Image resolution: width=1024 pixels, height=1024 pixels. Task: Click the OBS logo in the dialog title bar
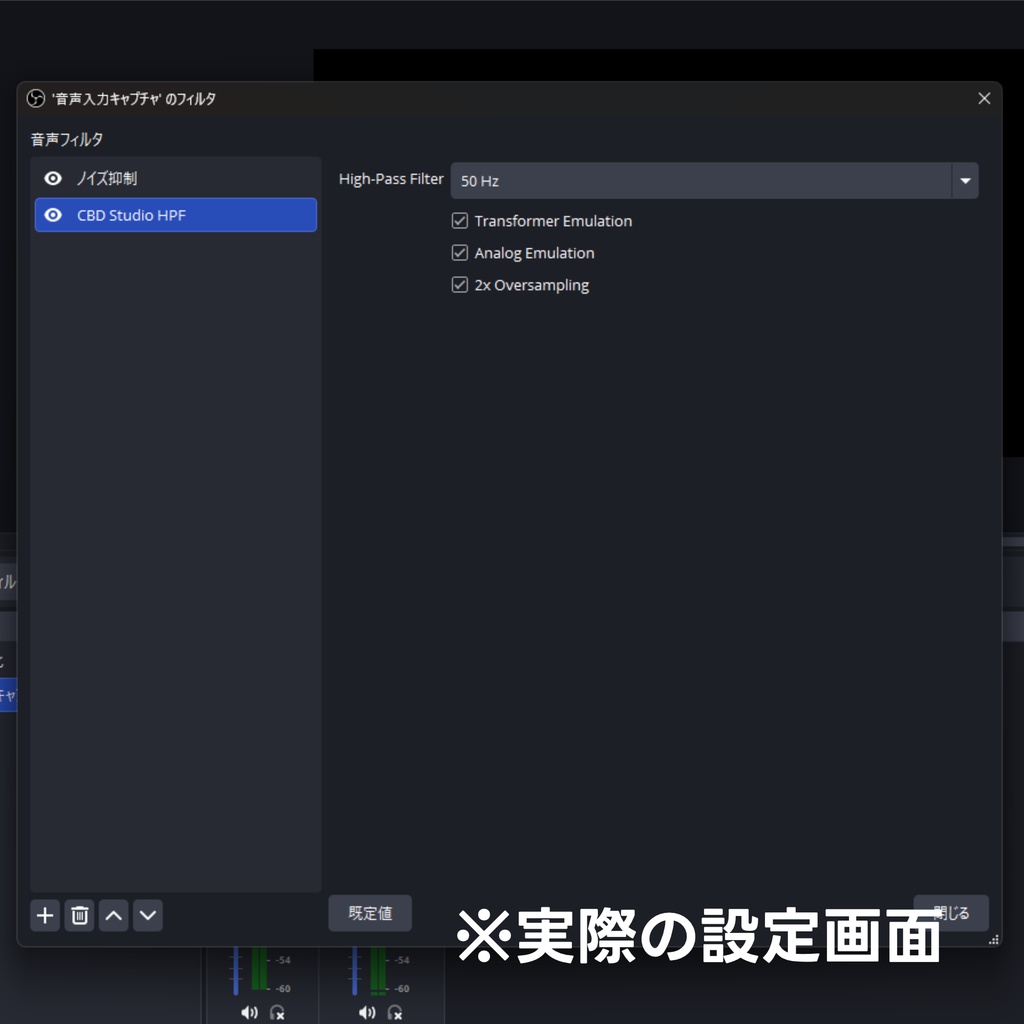36,98
